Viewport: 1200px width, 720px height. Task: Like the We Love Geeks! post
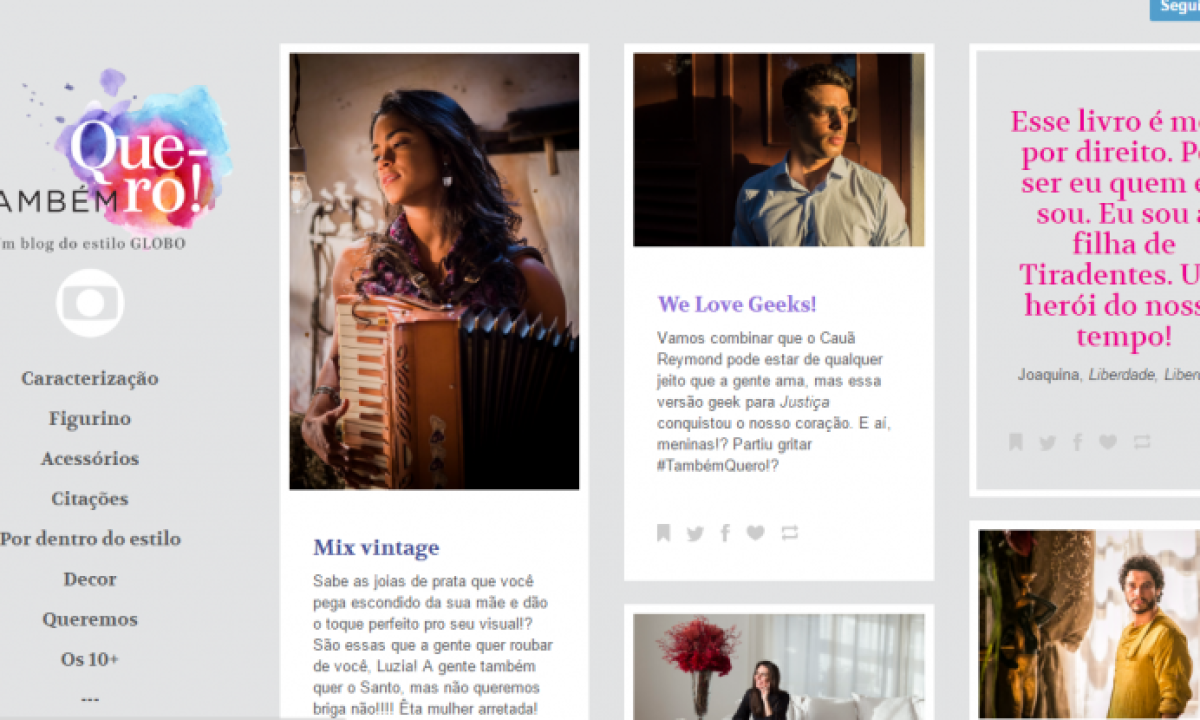[x=755, y=533]
